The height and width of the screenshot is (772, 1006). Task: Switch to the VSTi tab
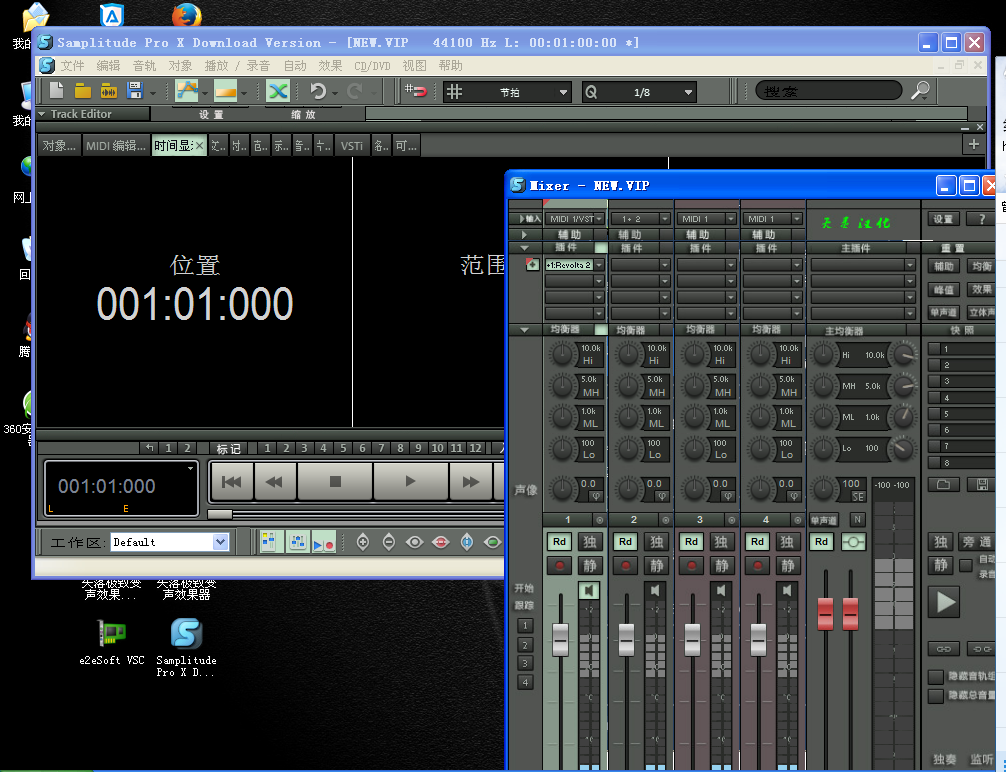(x=352, y=146)
